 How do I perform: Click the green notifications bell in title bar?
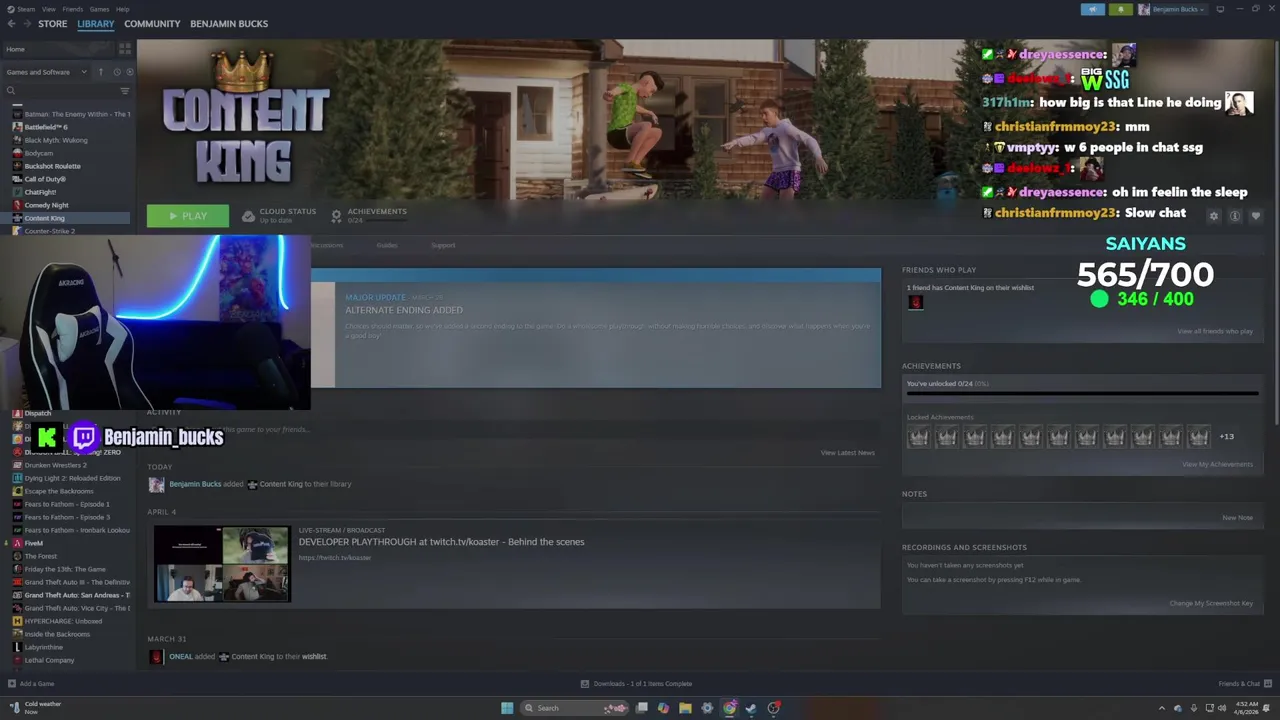(1120, 9)
